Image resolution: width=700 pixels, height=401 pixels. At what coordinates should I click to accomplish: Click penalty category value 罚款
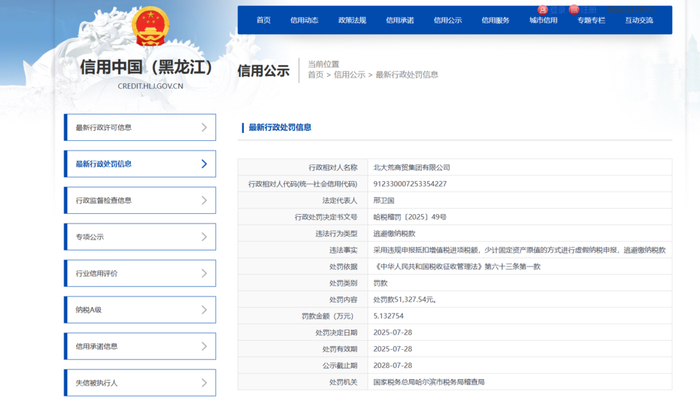click(380, 283)
